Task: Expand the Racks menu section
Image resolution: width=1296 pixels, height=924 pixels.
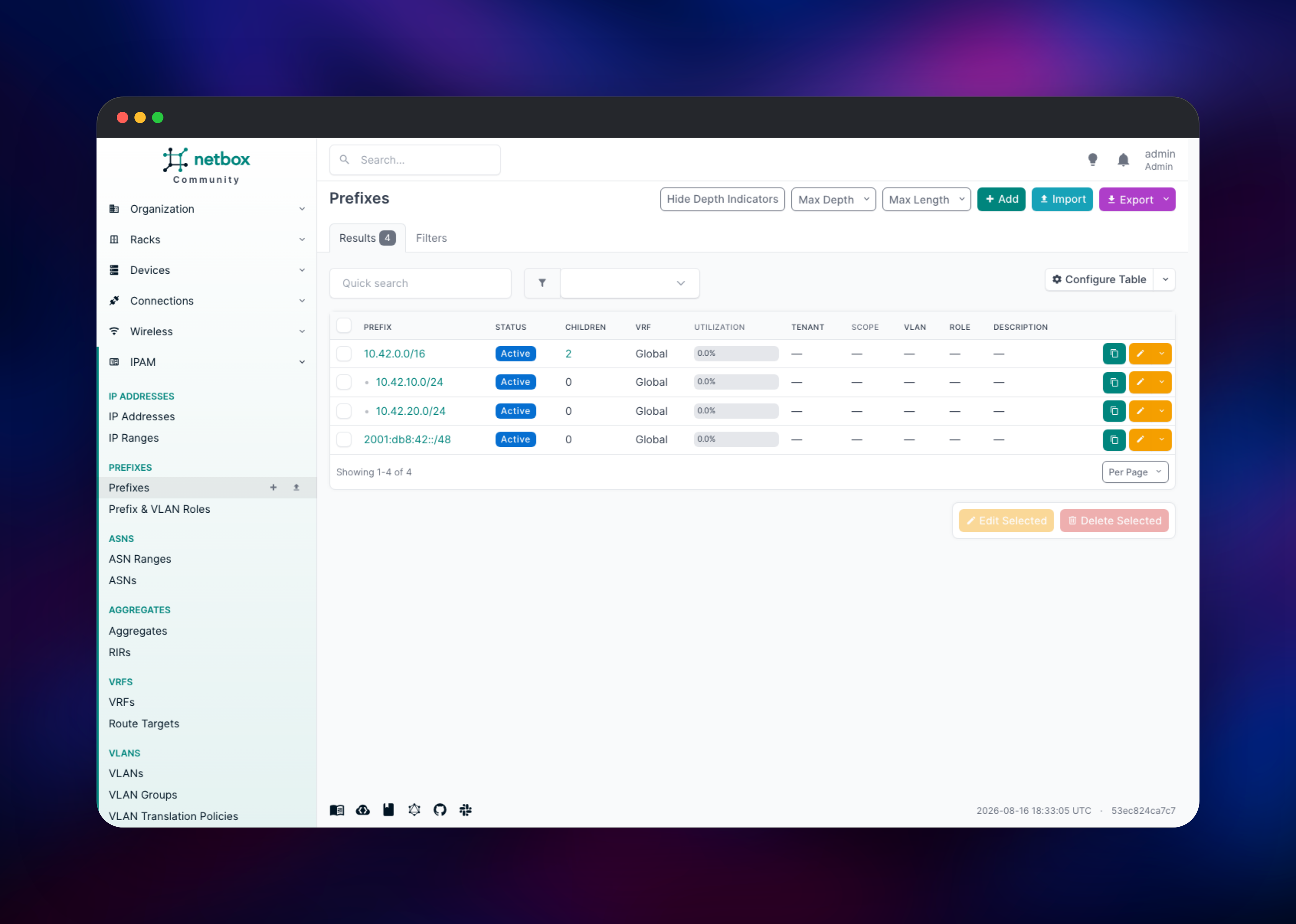Action: click(x=207, y=240)
